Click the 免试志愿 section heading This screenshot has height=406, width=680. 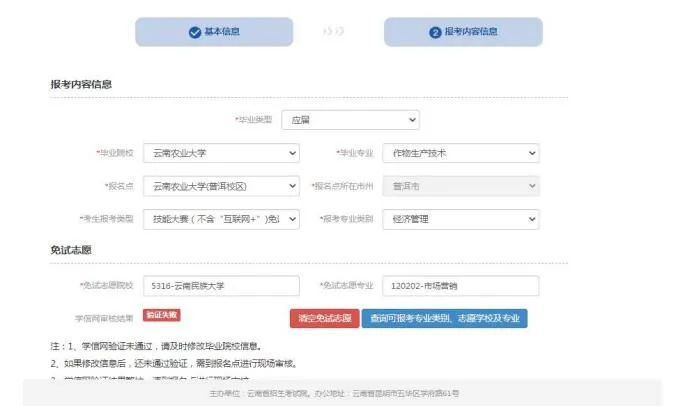click(71, 250)
